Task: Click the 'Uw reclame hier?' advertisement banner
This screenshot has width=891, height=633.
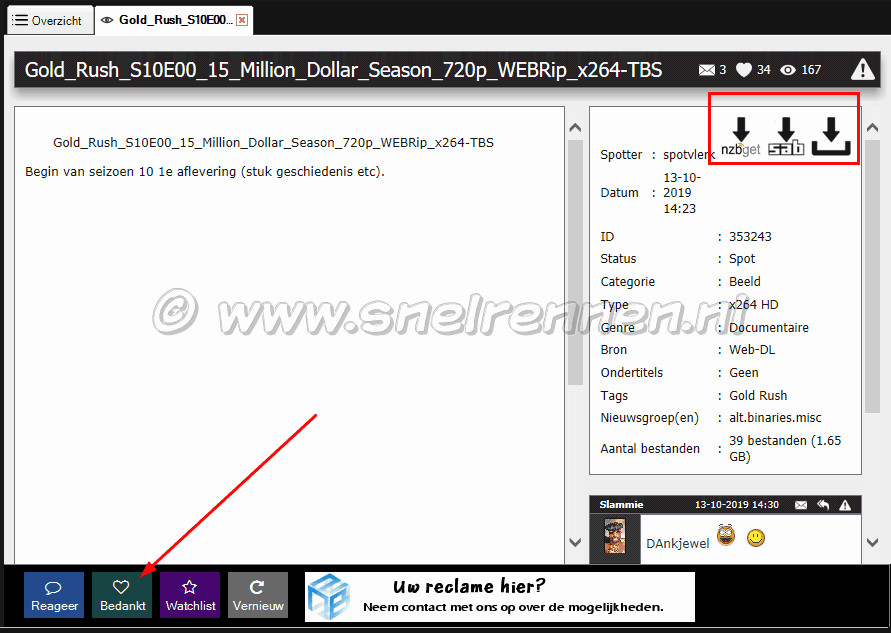Action: 500,597
